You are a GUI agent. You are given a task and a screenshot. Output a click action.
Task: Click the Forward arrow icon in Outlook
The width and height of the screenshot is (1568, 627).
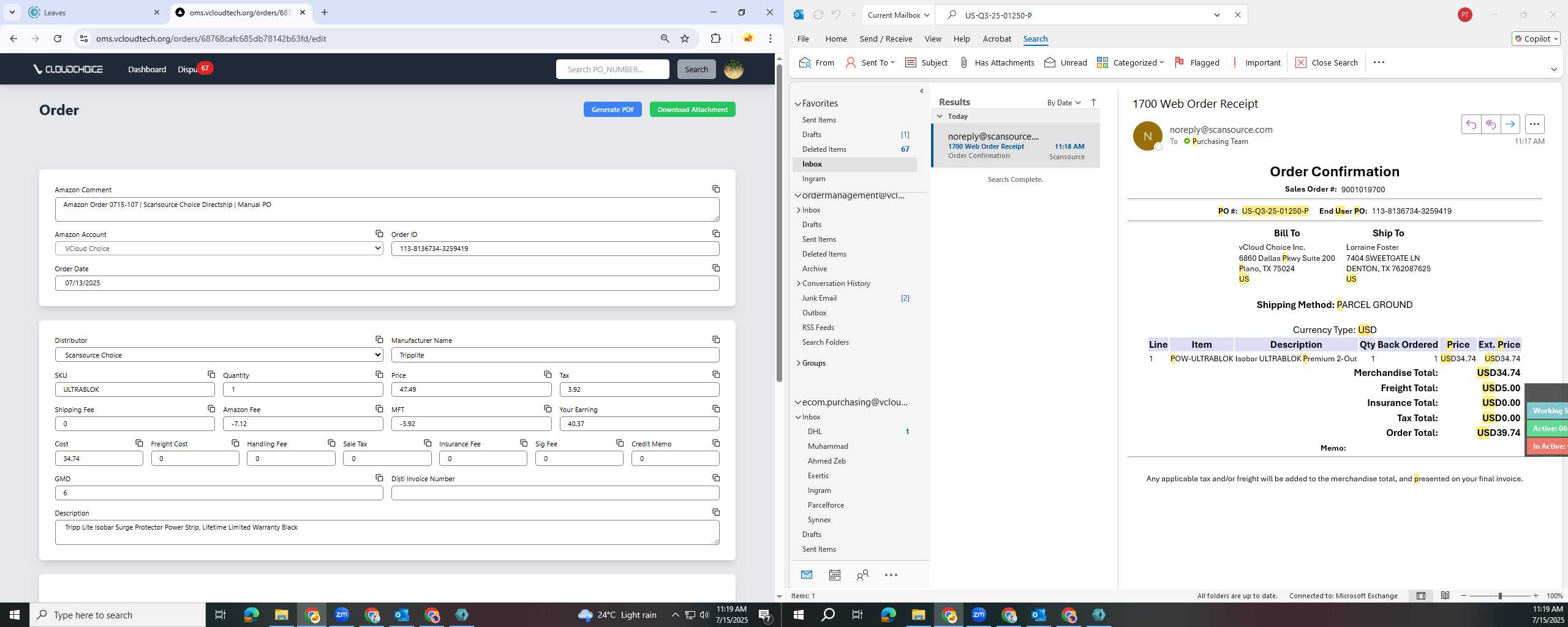[x=1510, y=124]
